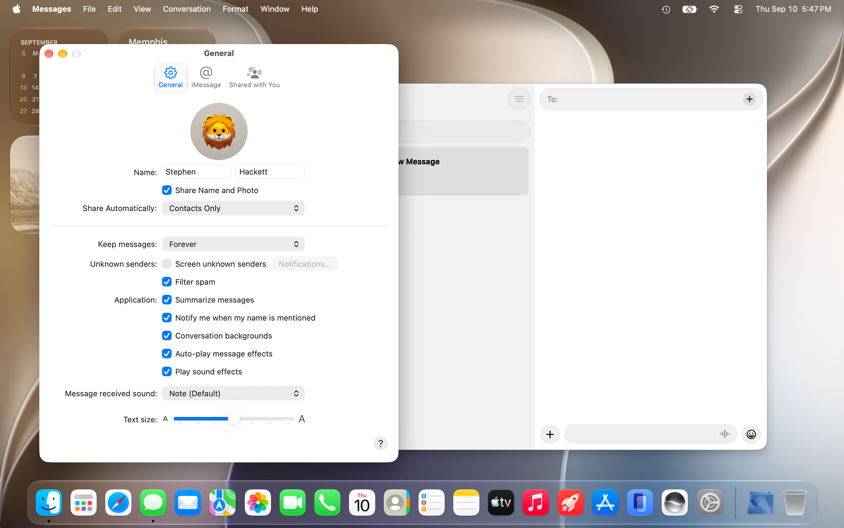Image resolution: width=844 pixels, height=528 pixels.
Task: Enable Screen unknown senders checkbox
Action: click(167, 264)
